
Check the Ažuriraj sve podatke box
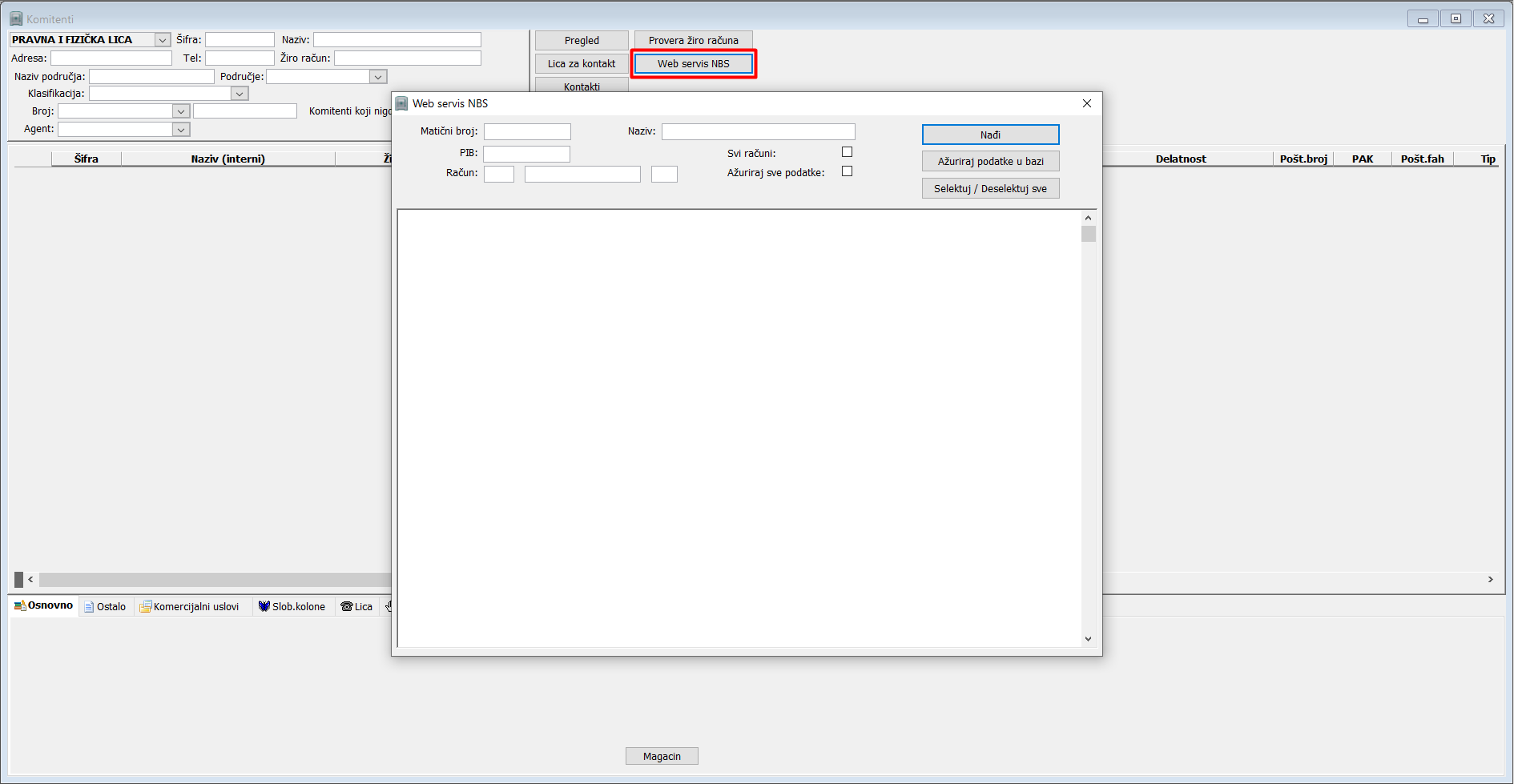click(x=847, y=171)
